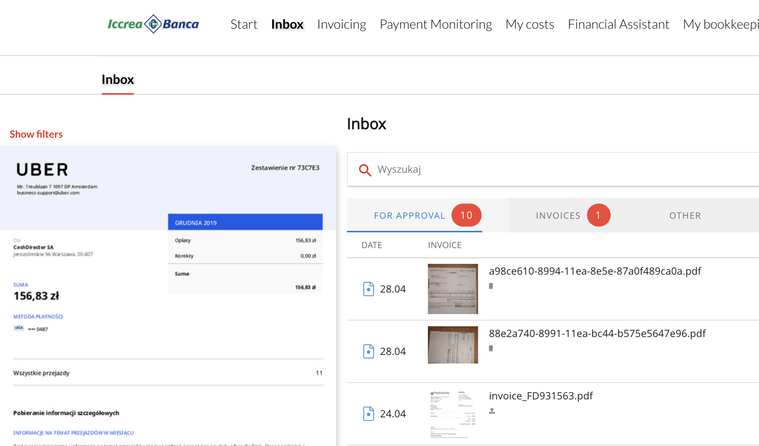Click mobile source icon under a98ce610 filename
The height and width of the screenshot is (446, 759).
[x=490, y=286]
